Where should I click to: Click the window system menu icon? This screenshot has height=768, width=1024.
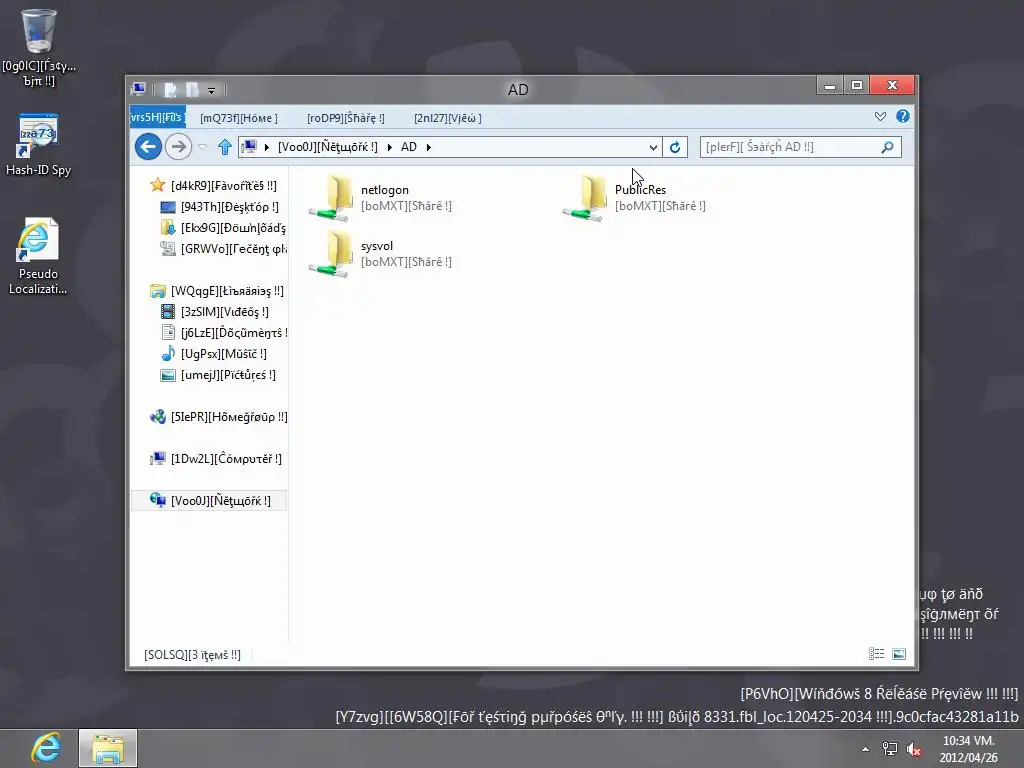[x=138, y=89]
